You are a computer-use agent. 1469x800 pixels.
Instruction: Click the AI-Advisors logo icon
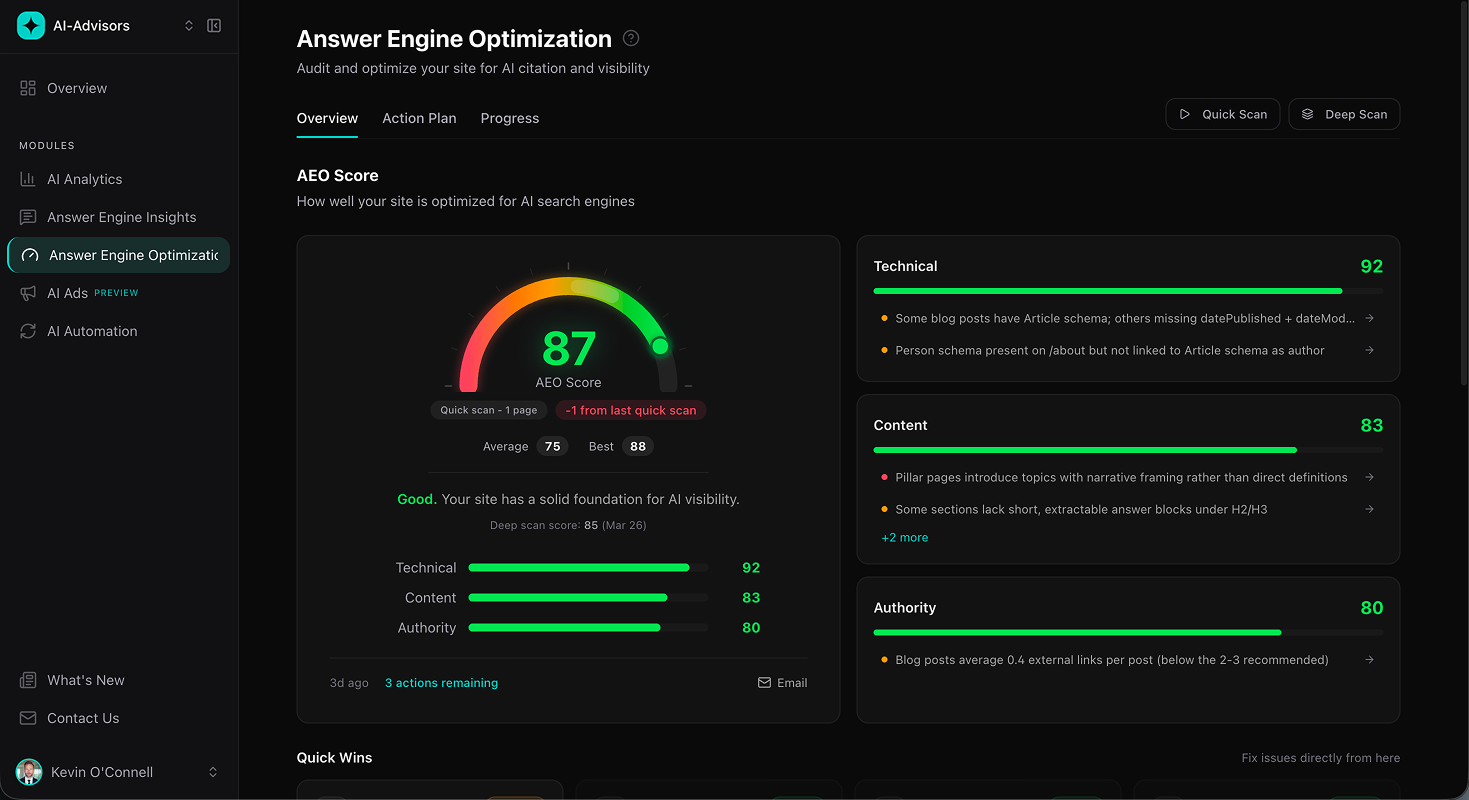point(31,26)
